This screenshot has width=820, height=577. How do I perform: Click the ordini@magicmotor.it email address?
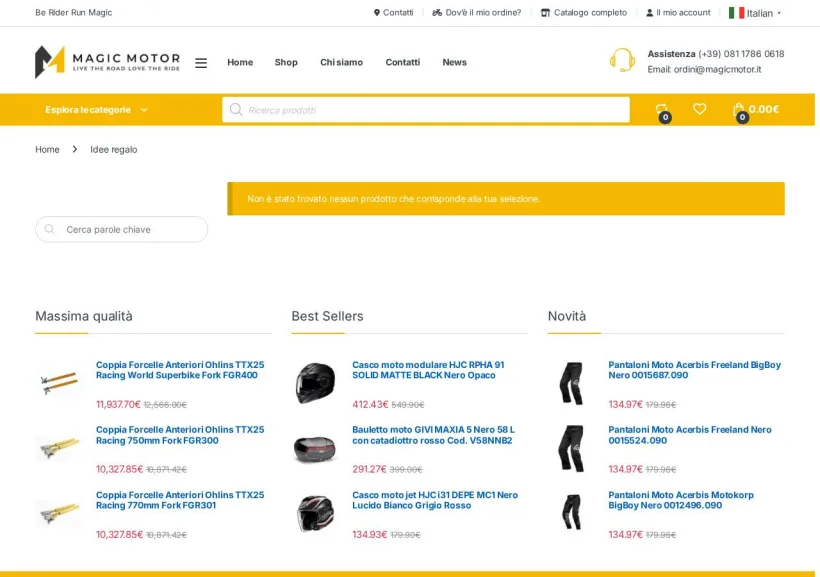[x=718, y=69]
